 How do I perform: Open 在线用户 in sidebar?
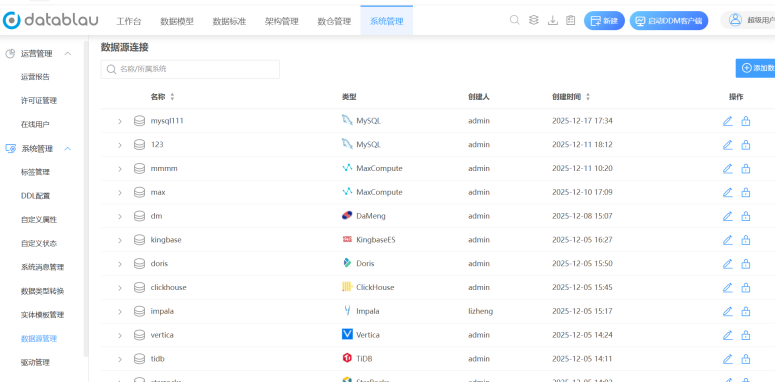coord(35,125)
